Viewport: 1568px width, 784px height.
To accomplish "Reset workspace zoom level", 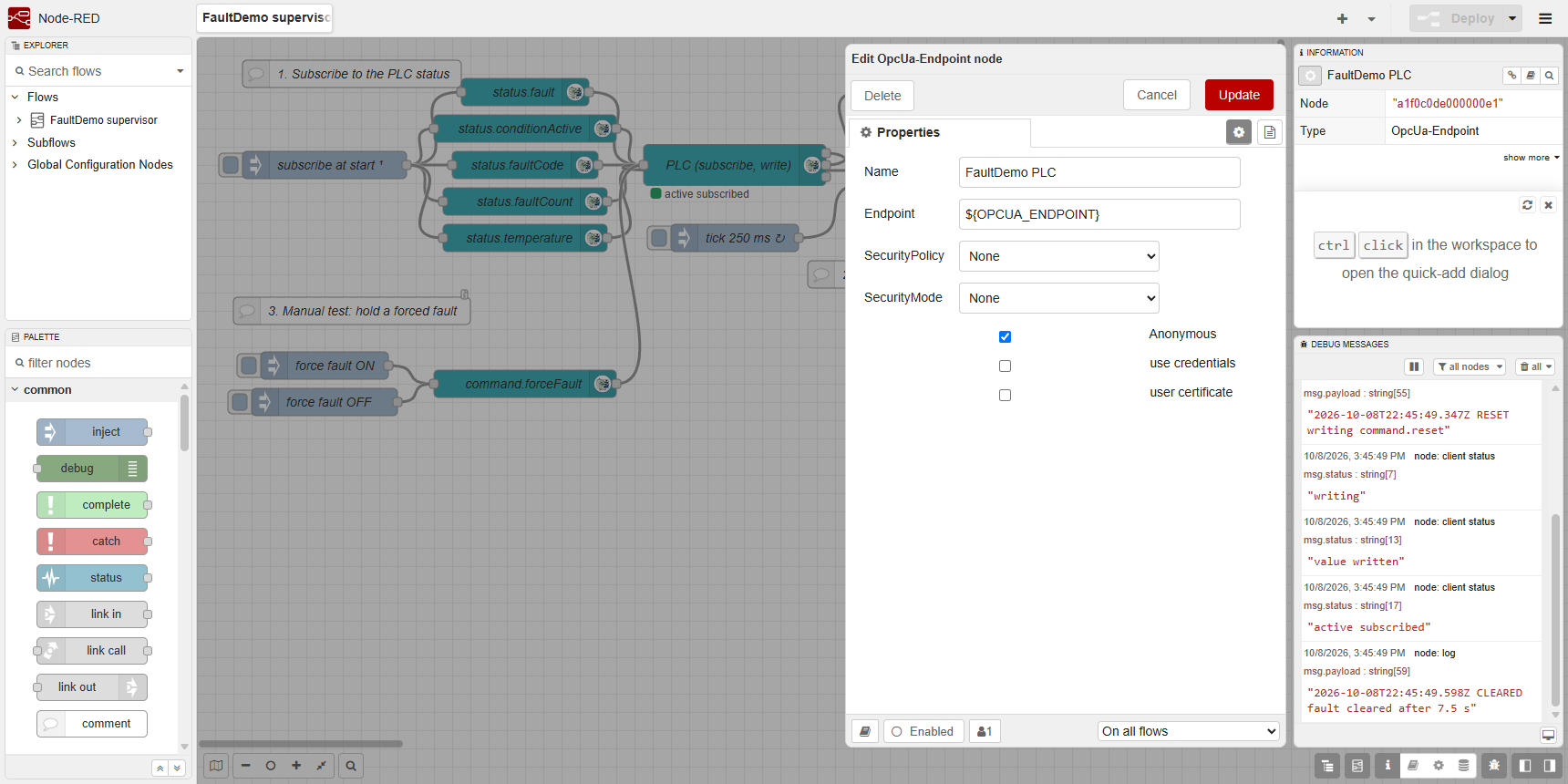I will [x=271, y=766].
